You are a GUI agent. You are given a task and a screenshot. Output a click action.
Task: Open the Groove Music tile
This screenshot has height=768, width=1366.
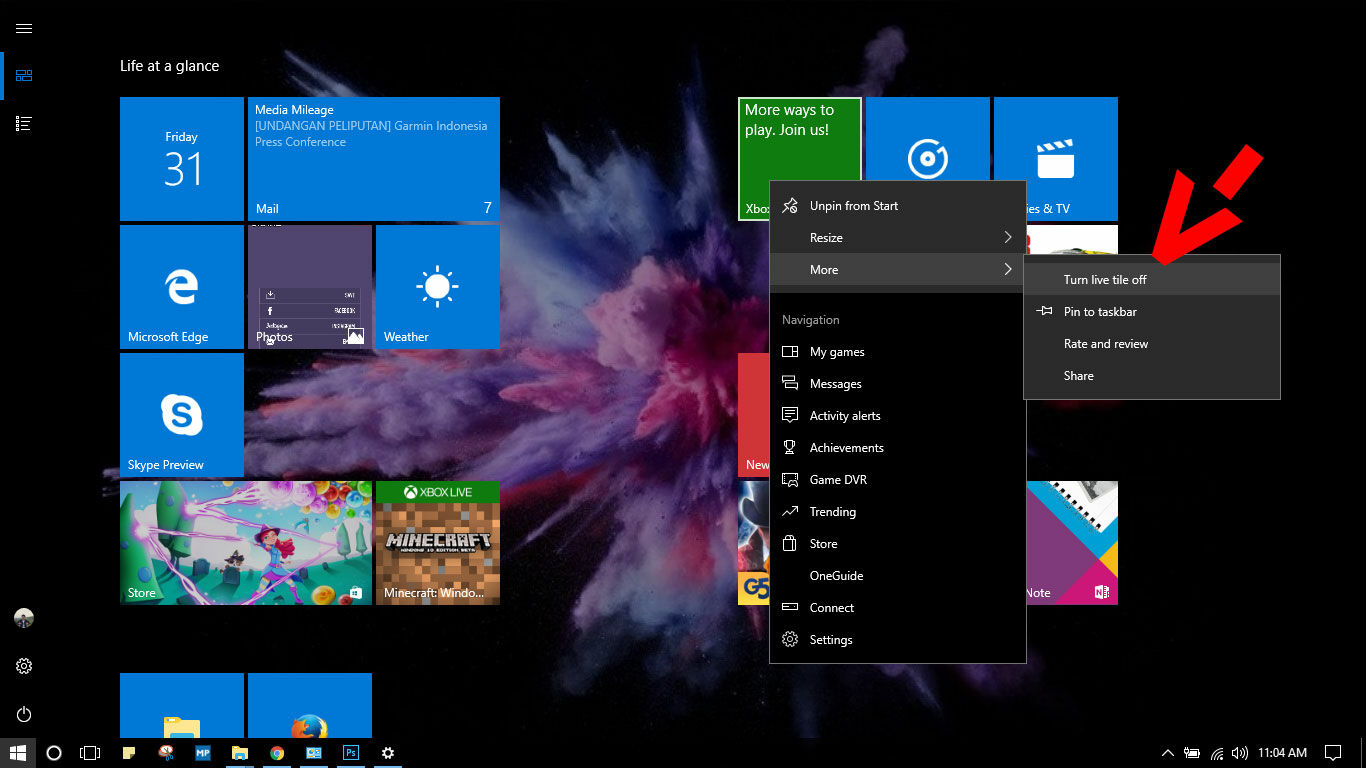928,138
